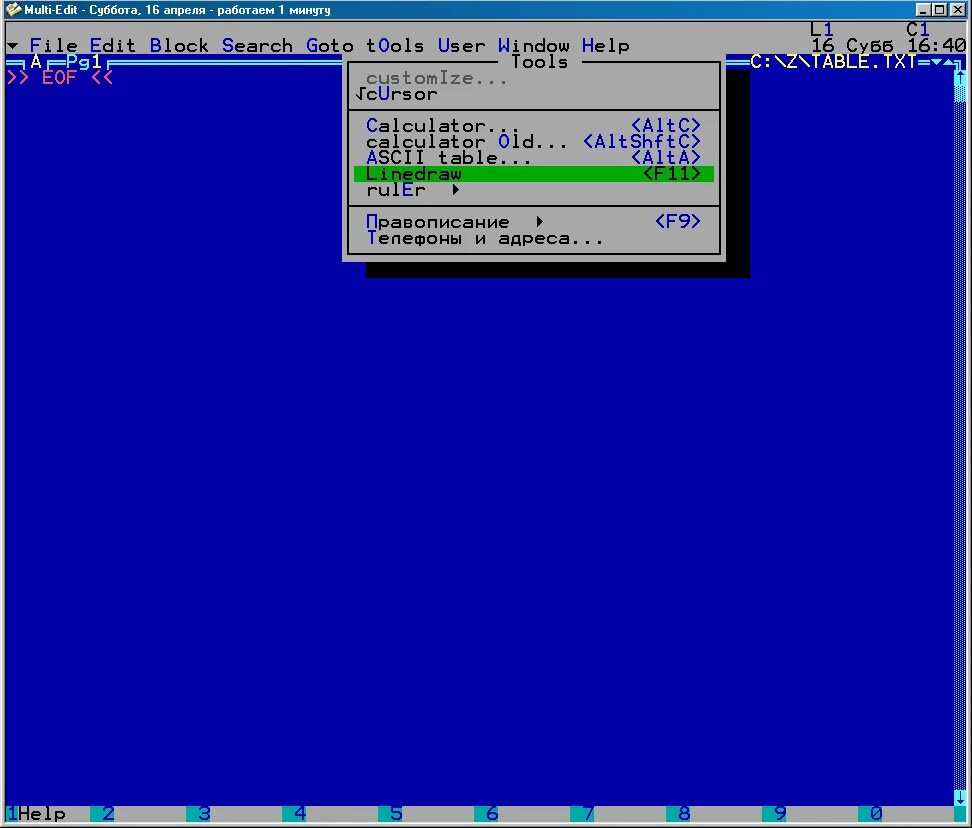Maximize the Multi-Edit window
Screen dimensions: 972x828
point(940,10)
